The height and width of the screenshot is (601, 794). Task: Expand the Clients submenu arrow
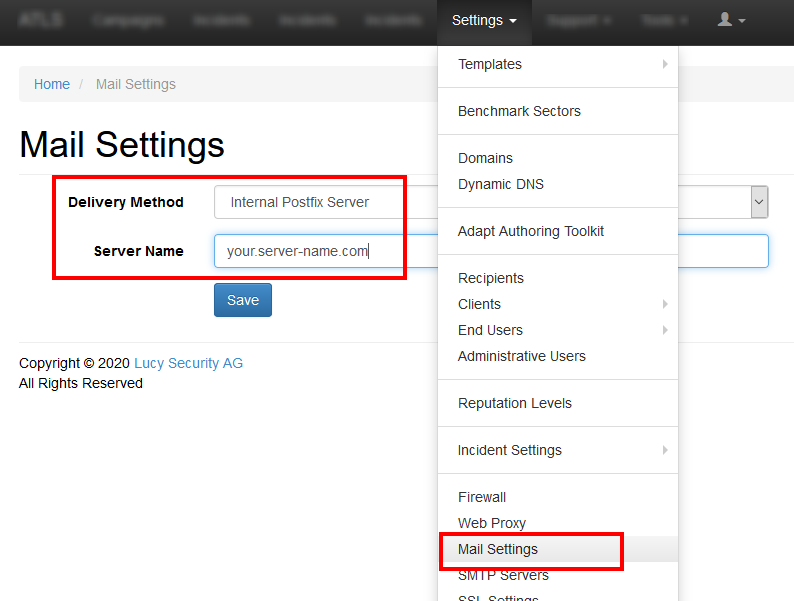coord(665,304)
